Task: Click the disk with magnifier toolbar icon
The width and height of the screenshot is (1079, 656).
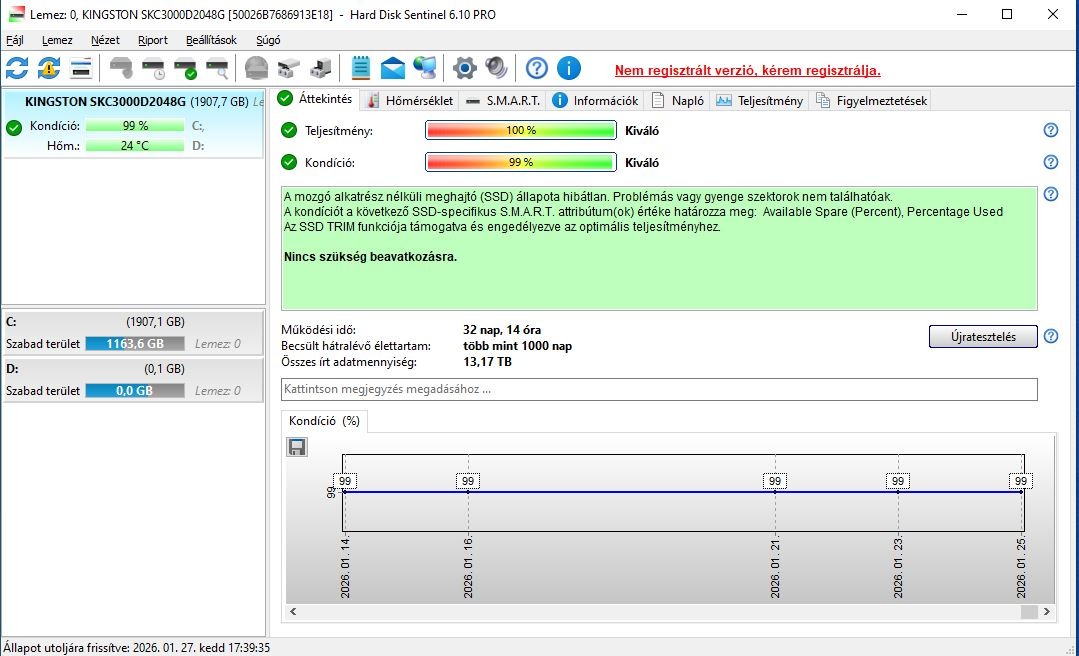Action: pos(217,68)
